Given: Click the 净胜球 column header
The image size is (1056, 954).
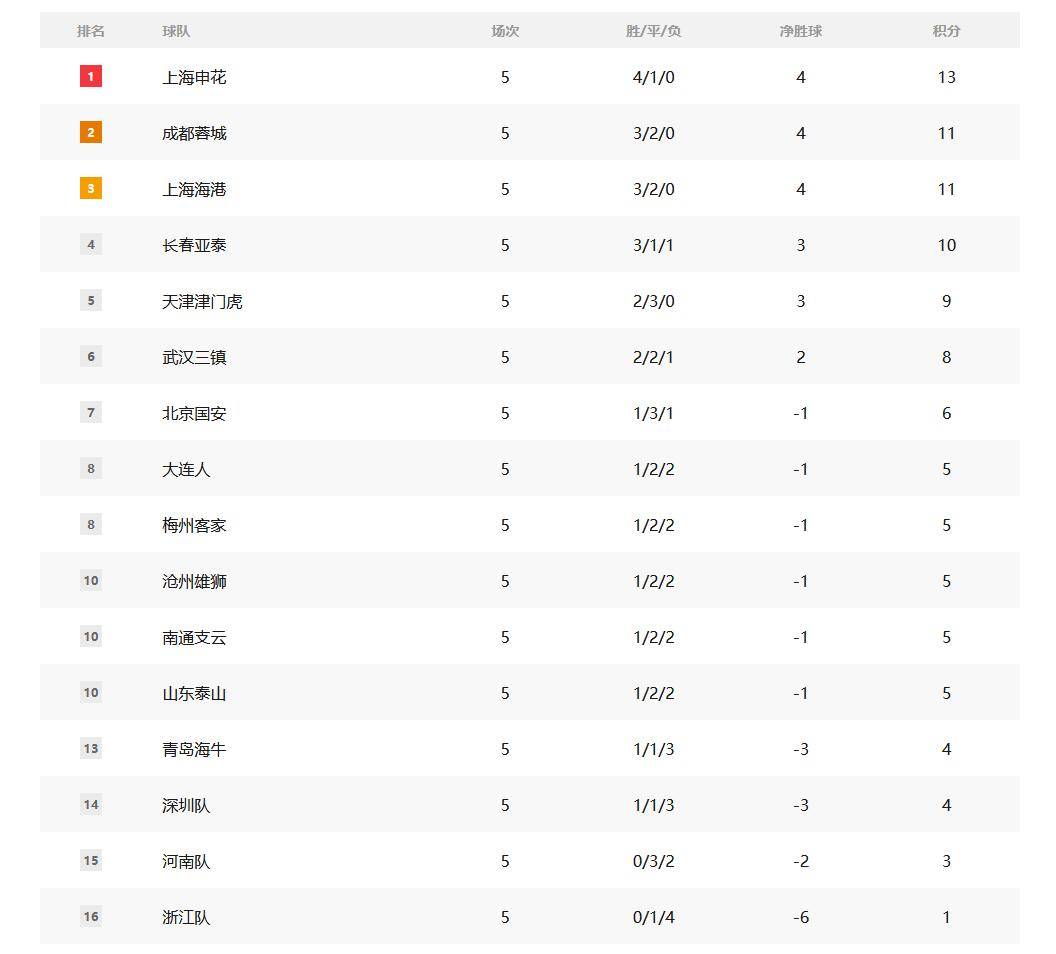Looking at the screenshot, I should 801,31.
